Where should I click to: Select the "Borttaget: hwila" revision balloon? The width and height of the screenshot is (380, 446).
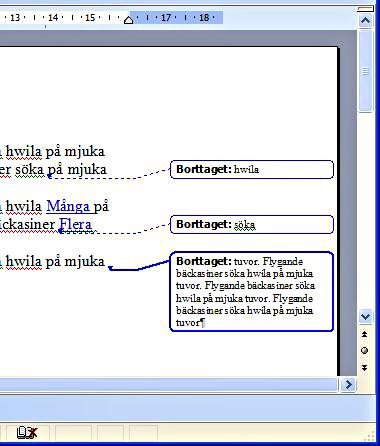[x=252, y=169]
